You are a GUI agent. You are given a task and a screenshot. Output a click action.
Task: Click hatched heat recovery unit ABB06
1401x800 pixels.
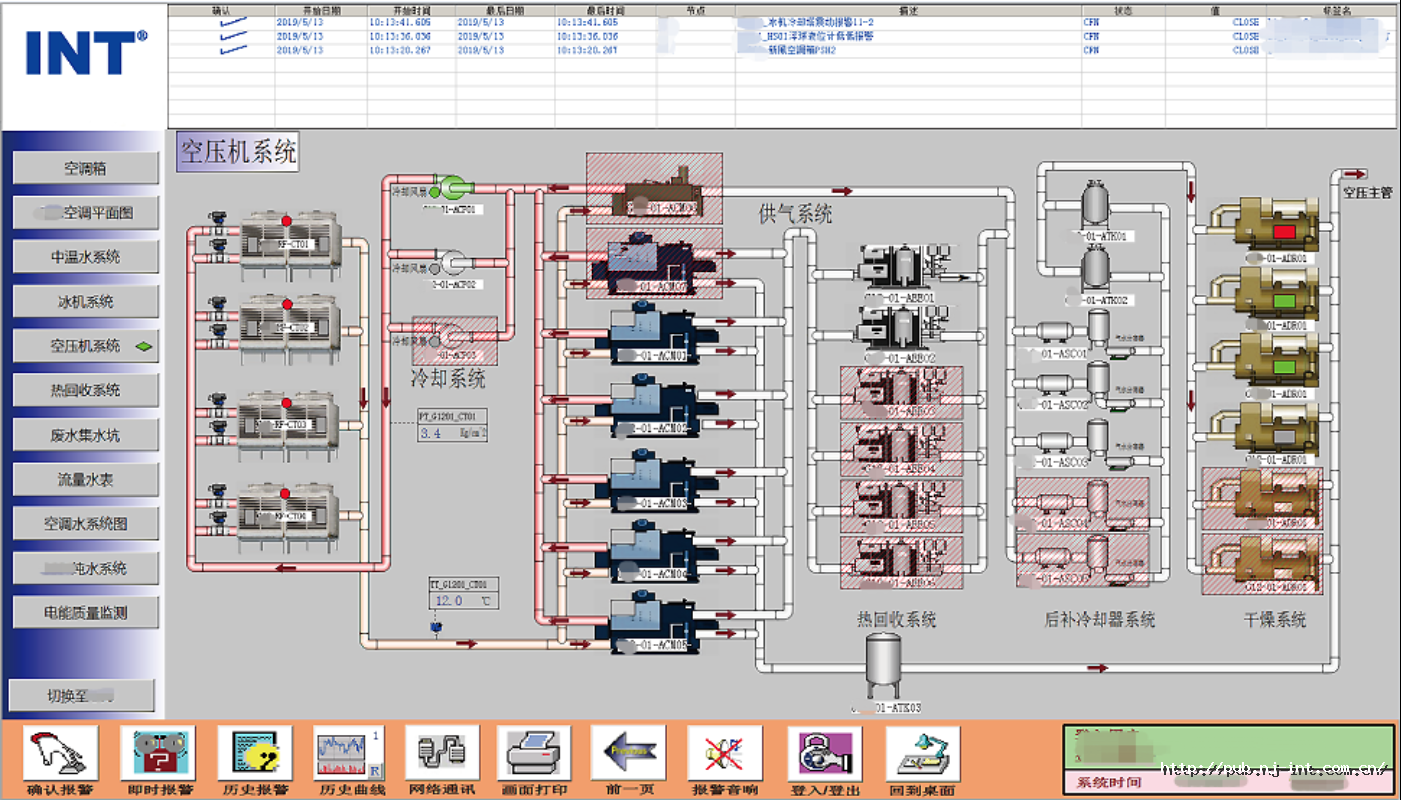901,562
